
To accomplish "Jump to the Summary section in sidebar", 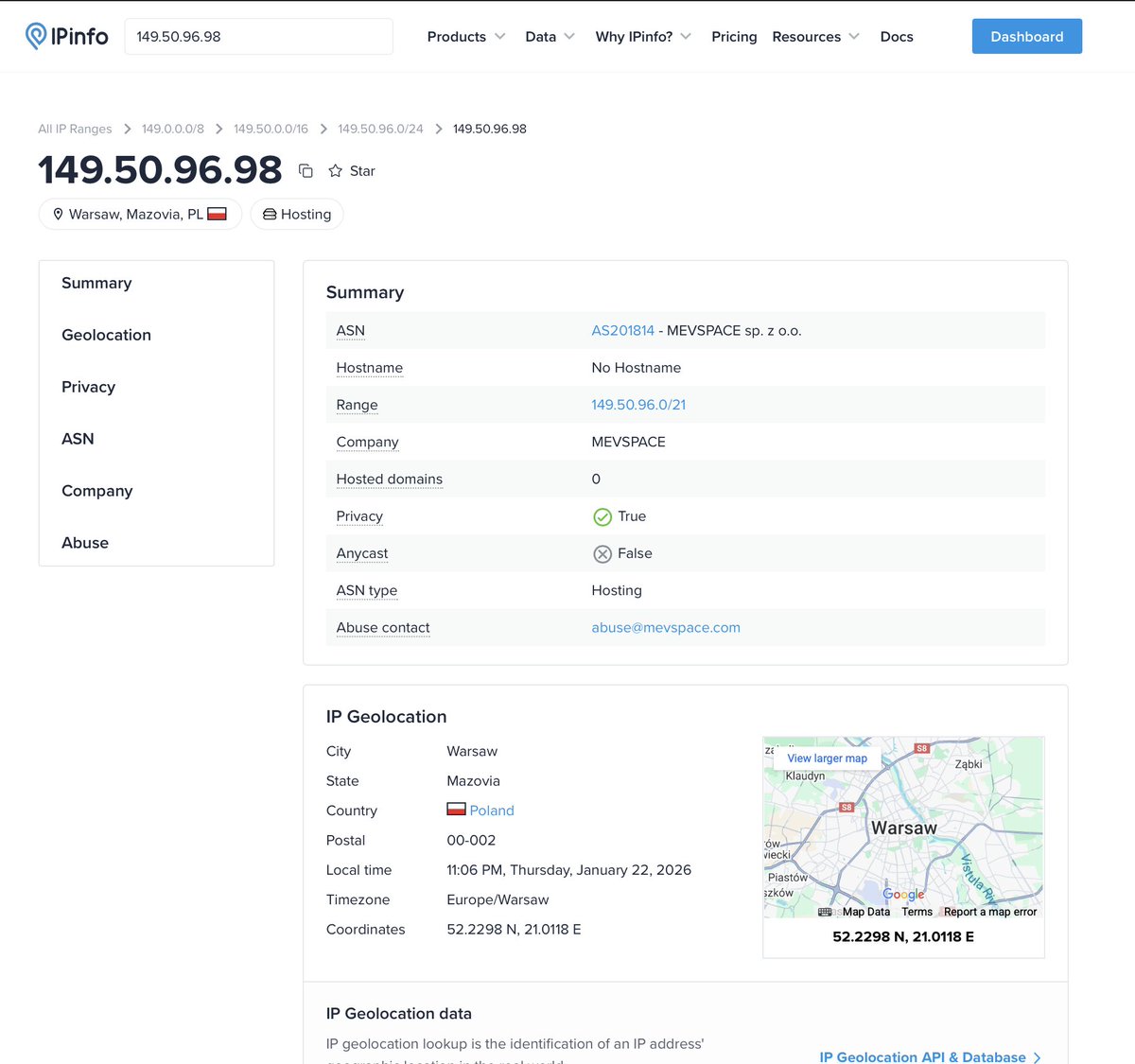I will tap(96, 283).
